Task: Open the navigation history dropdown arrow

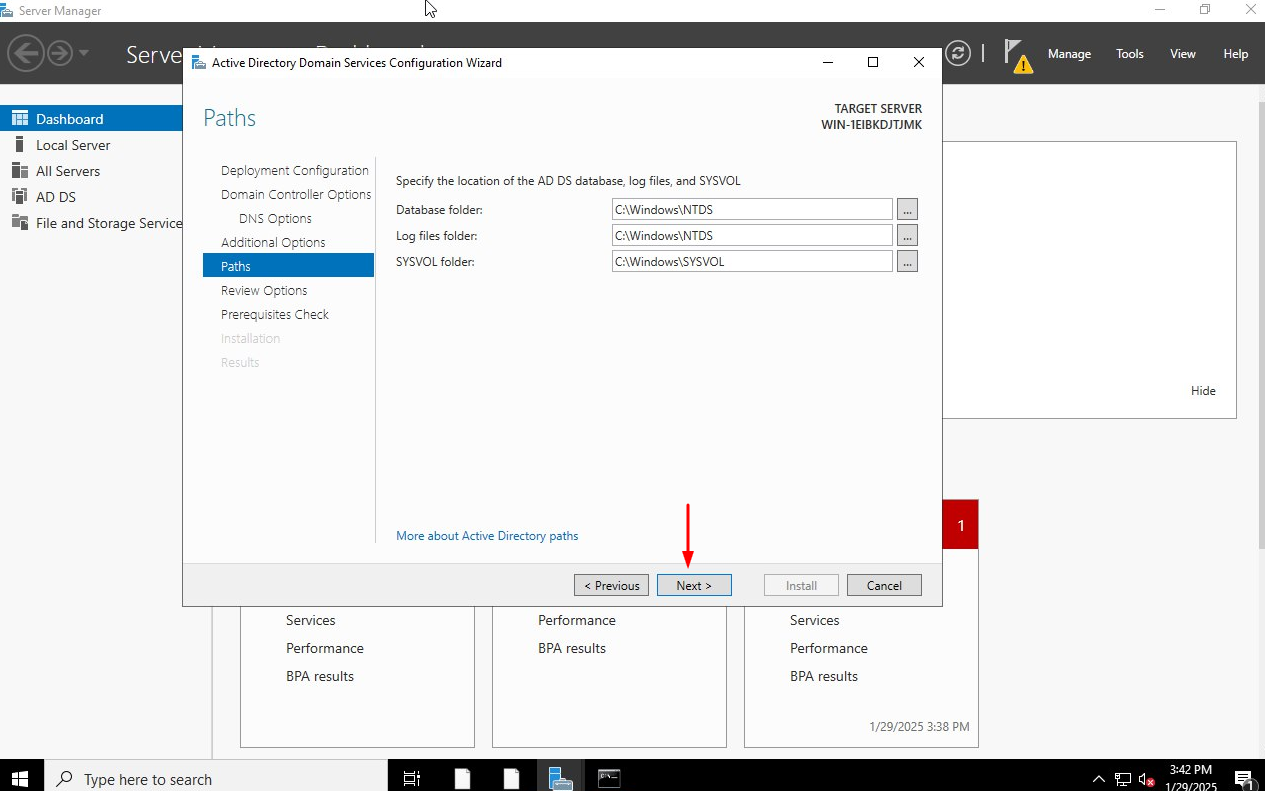Action: coord(84,52)
